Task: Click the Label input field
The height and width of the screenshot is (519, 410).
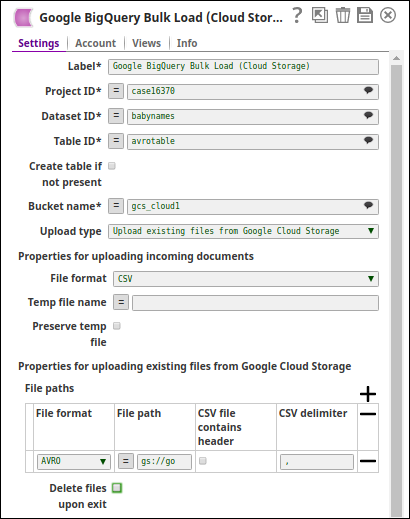Action: tap(243, 67)
